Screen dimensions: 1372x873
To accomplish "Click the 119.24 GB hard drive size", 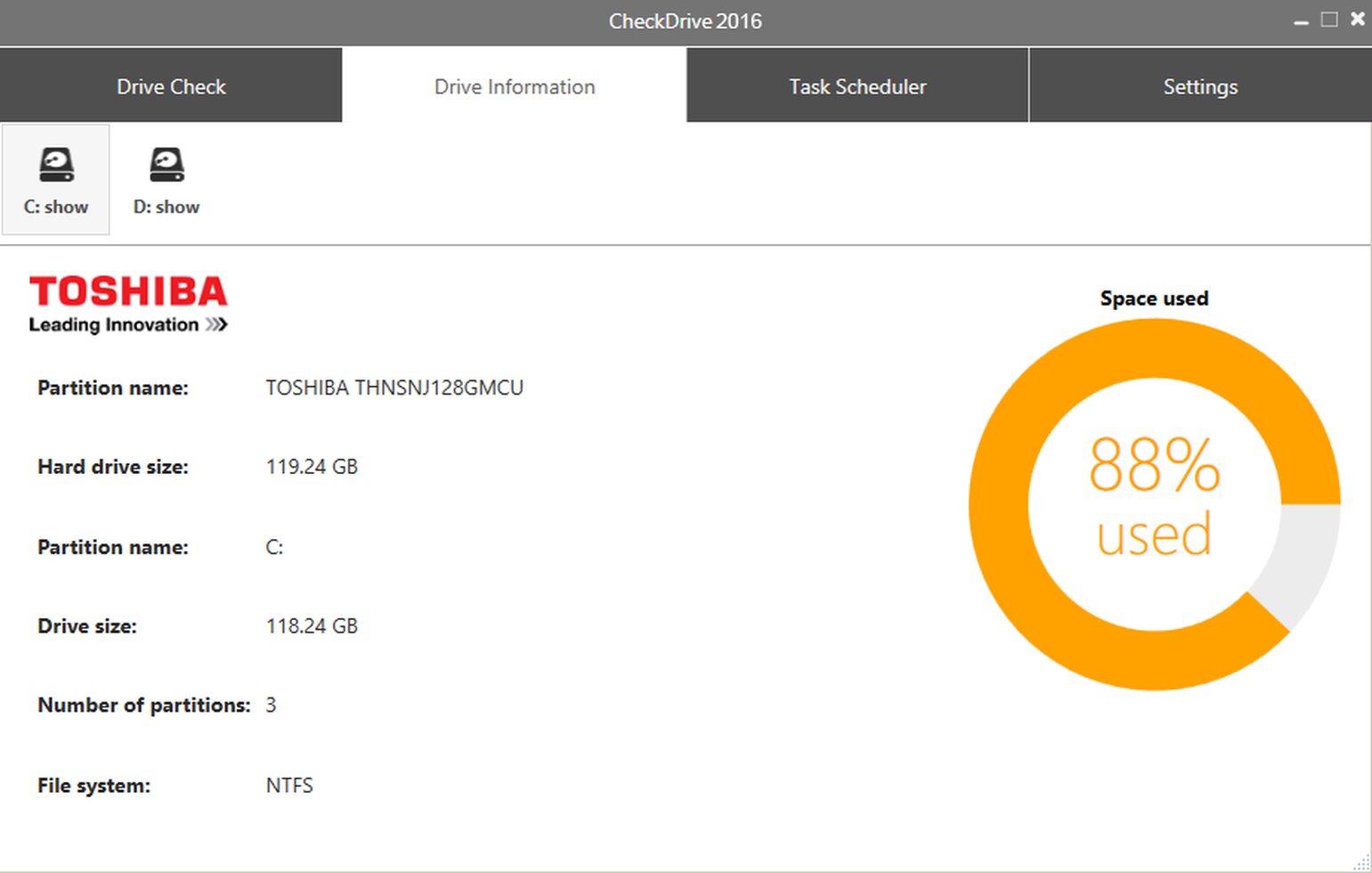I will click(312, 467).
